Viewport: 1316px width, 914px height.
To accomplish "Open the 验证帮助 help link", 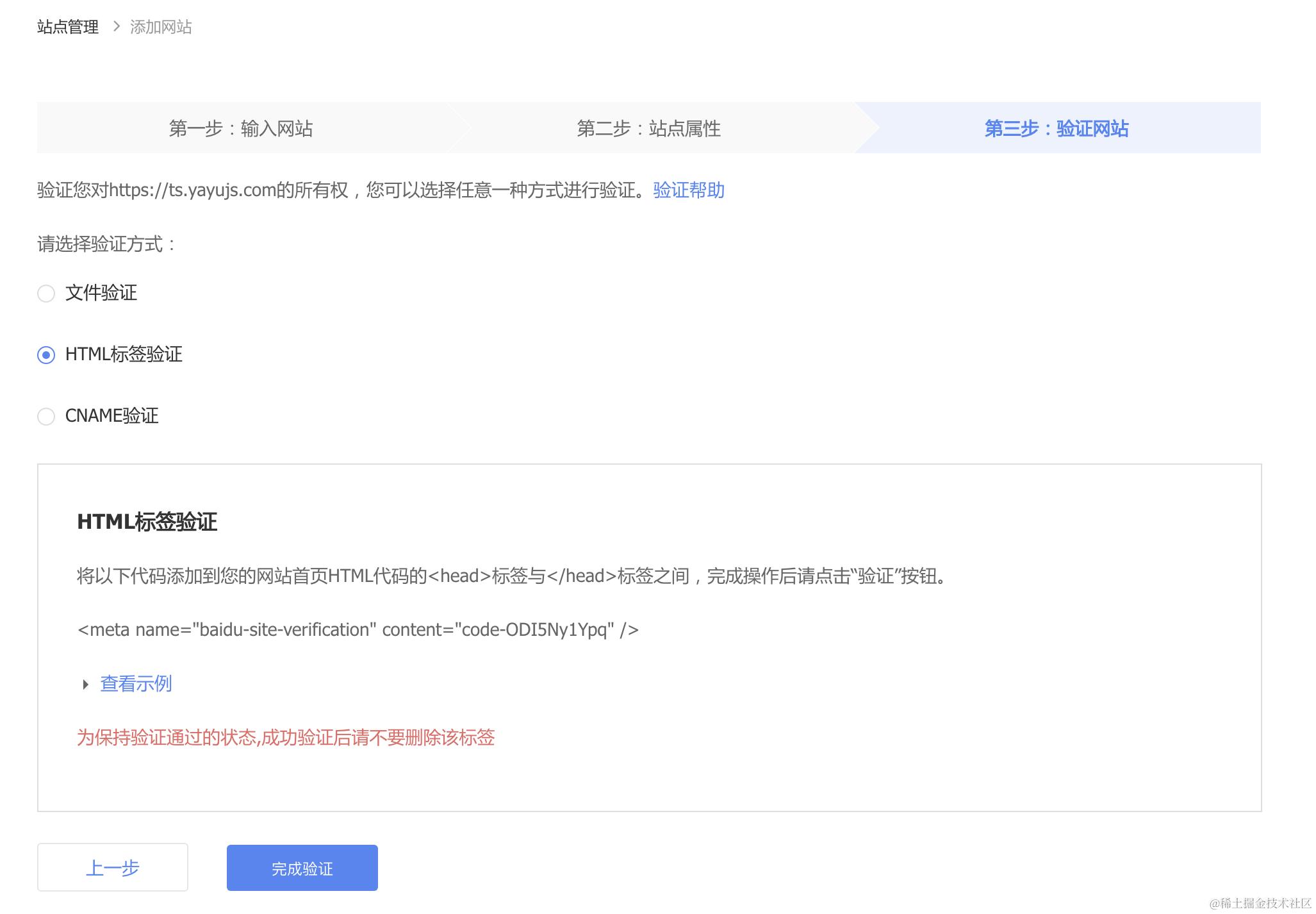I will 689,190.
